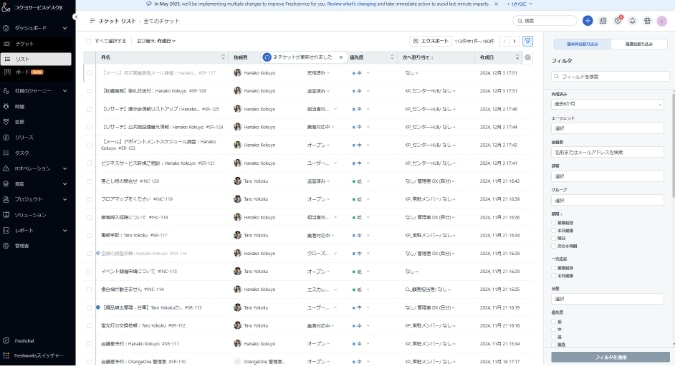Open the gift icon in header

pyautogui.click(x=647, y=21)
